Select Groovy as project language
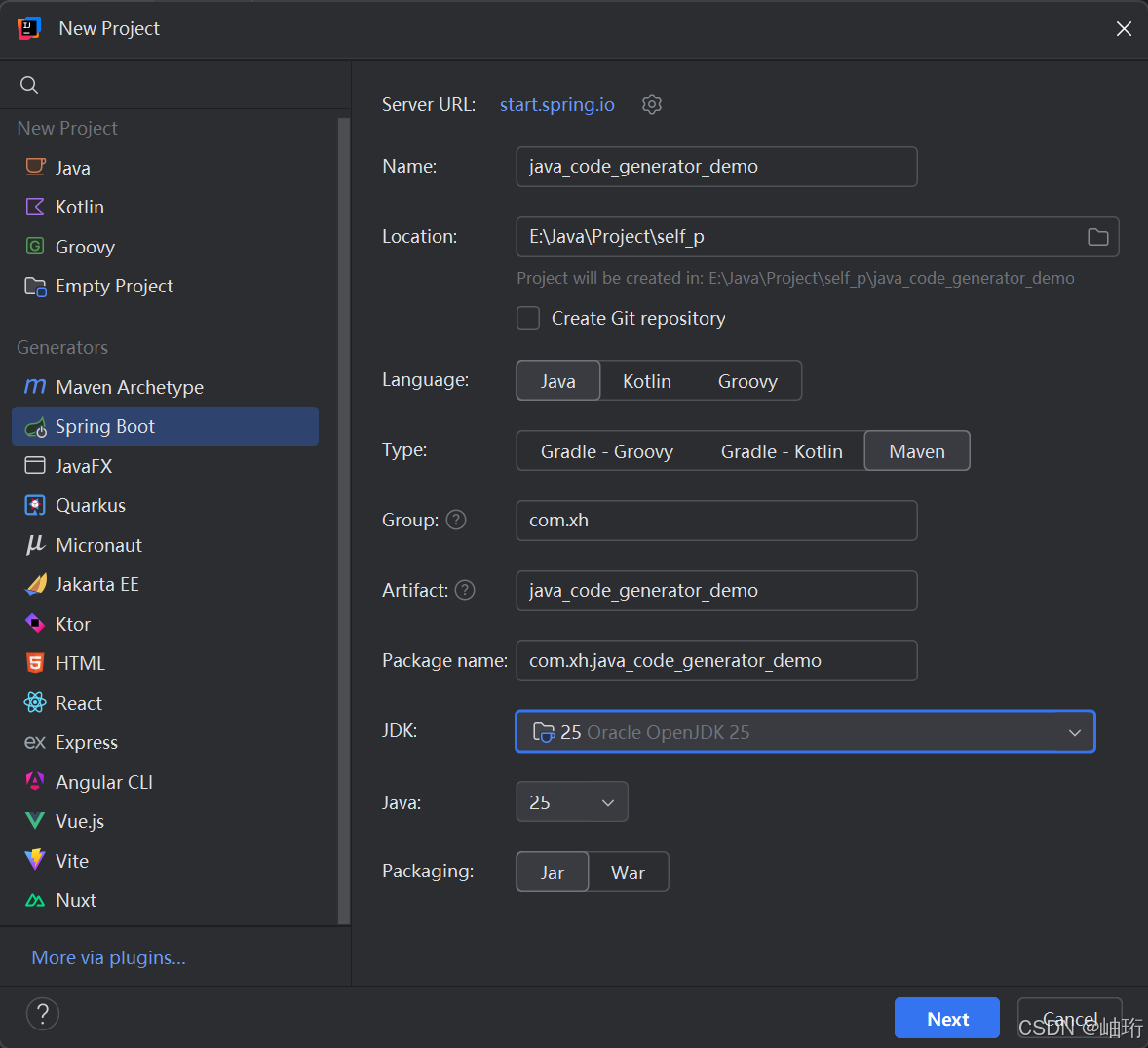Image resolution: width=1148 pixels, height=1048 pixels. point(747,381)
